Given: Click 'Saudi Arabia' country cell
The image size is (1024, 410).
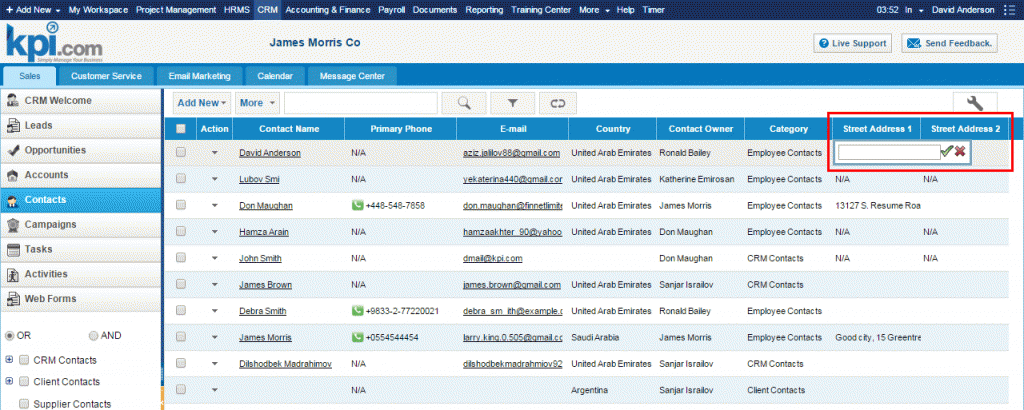Looking at the screenshot, I should click(x=595, y=338).
